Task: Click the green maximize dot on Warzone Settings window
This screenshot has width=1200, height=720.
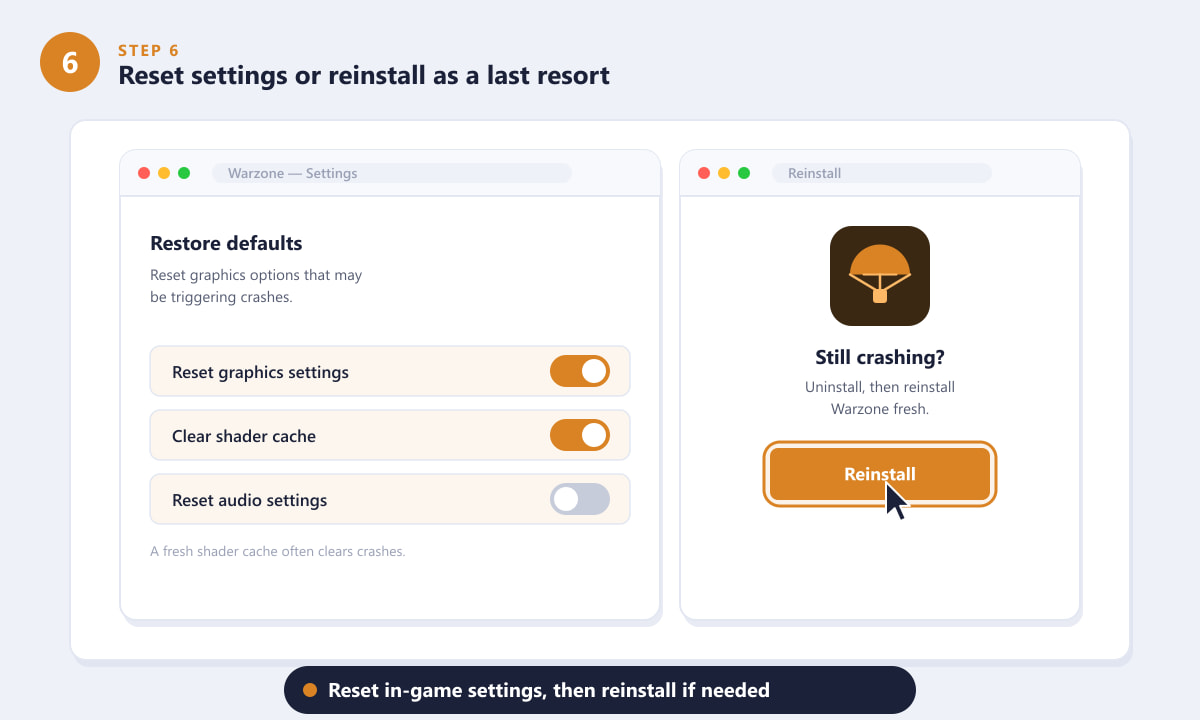Action: point(184,173)
